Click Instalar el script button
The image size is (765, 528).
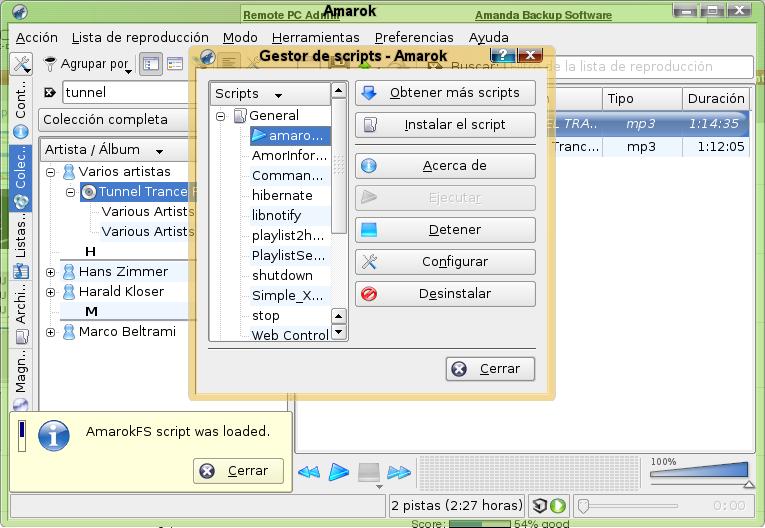tap(445, 125)
